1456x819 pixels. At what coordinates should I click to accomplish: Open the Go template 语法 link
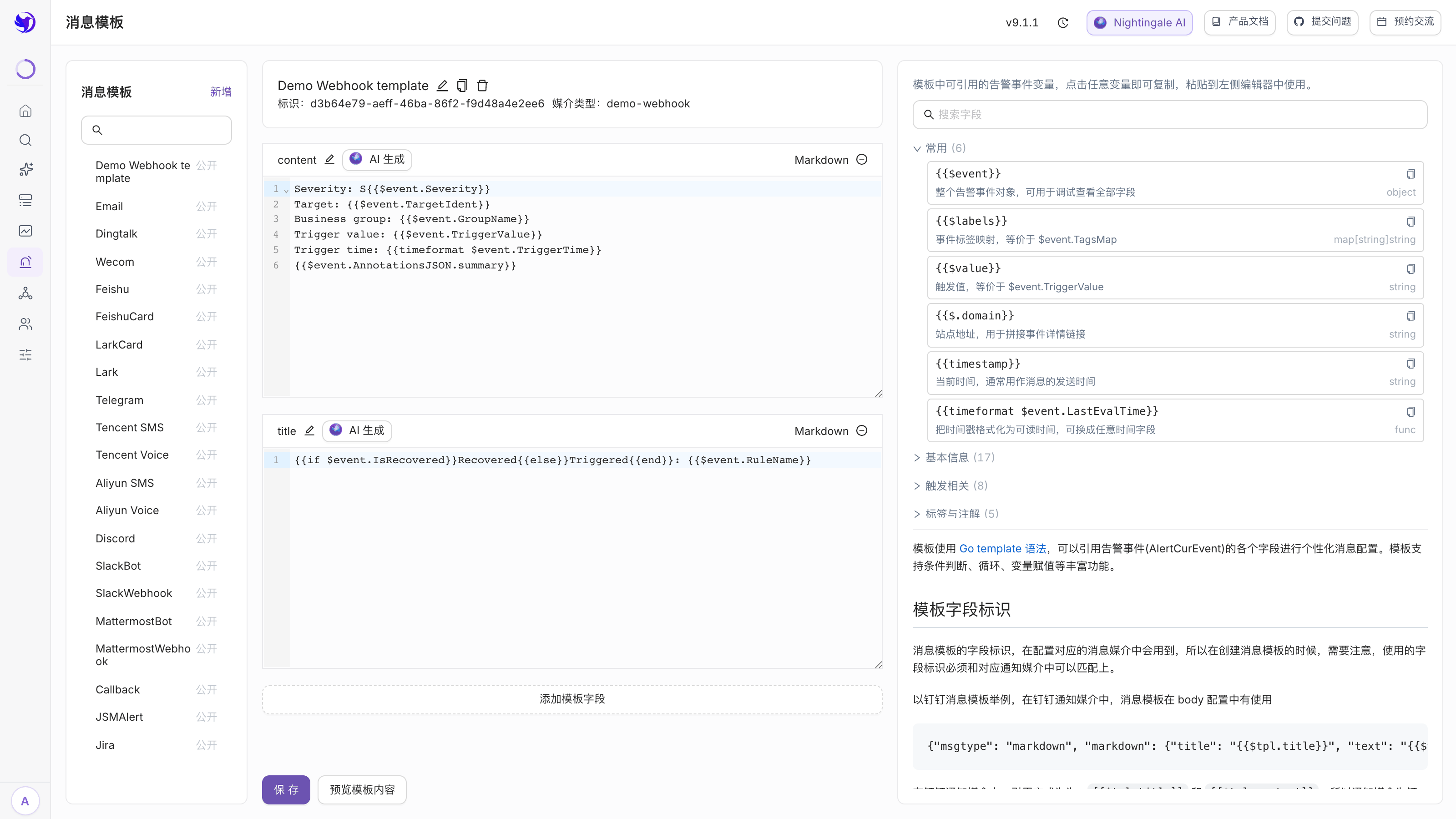point(1003,548)
